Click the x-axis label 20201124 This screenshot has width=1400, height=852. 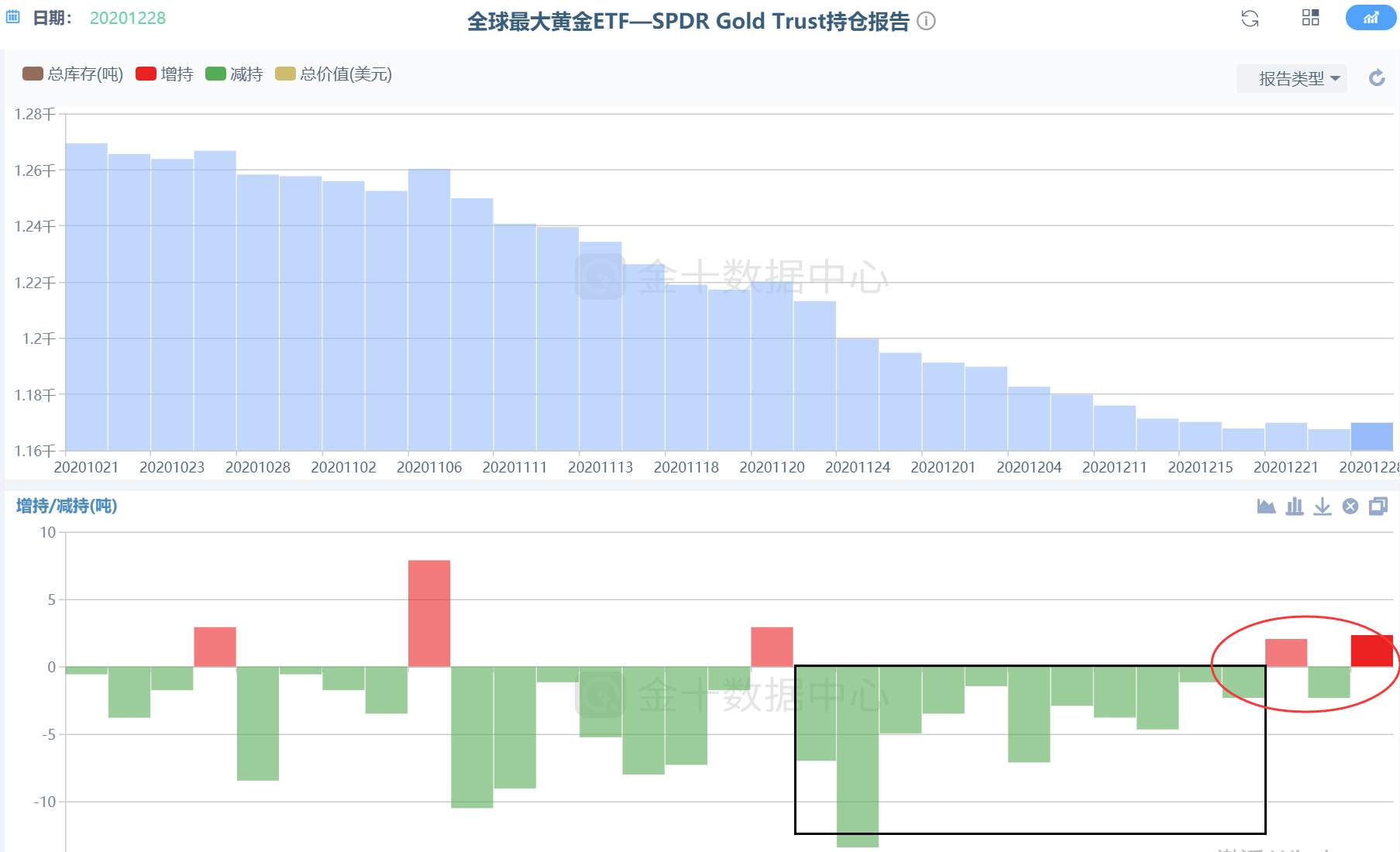coord(858,467)
